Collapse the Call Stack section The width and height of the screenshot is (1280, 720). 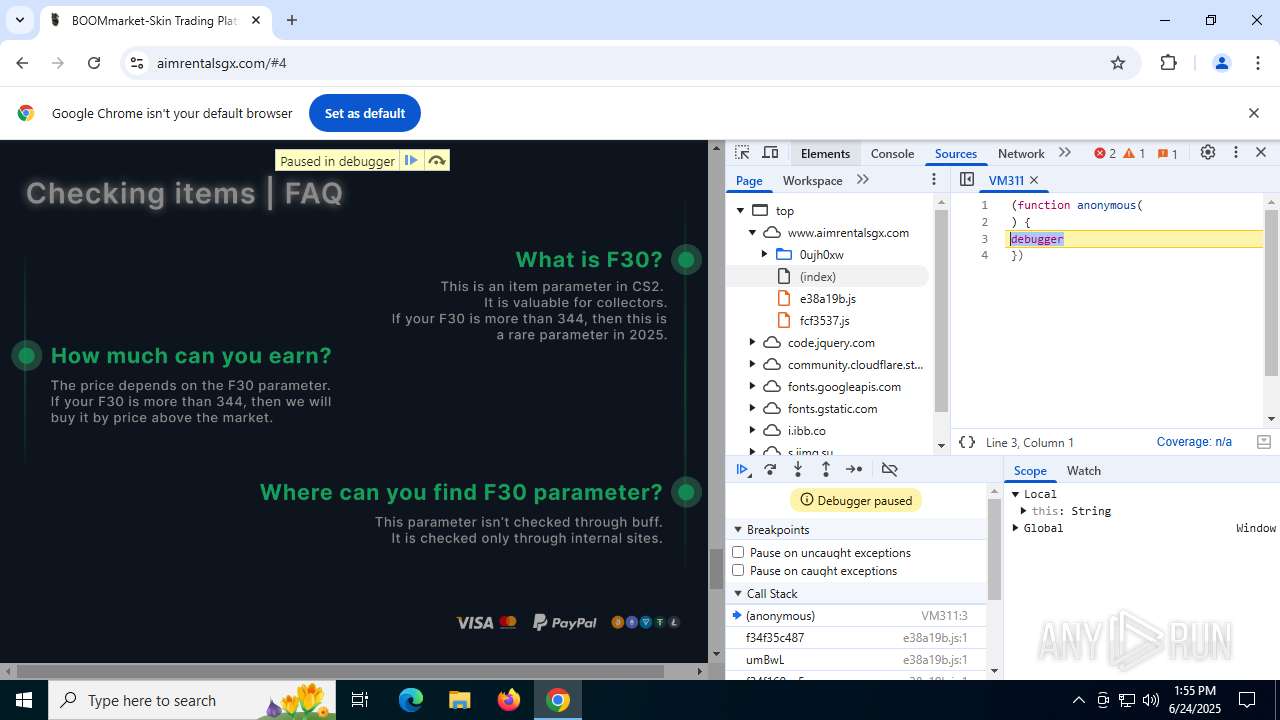point(738,594)
